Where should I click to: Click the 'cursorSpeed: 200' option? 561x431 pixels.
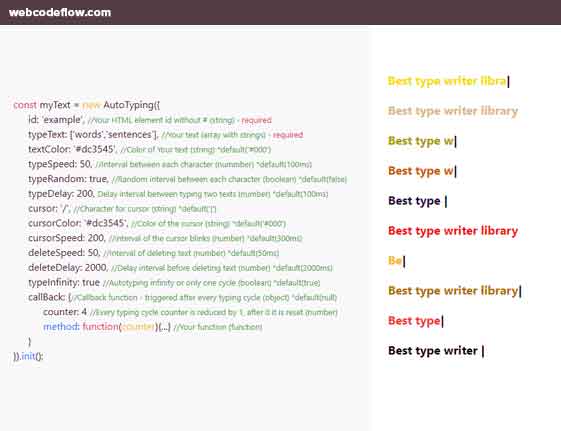(x=67, y=238)
